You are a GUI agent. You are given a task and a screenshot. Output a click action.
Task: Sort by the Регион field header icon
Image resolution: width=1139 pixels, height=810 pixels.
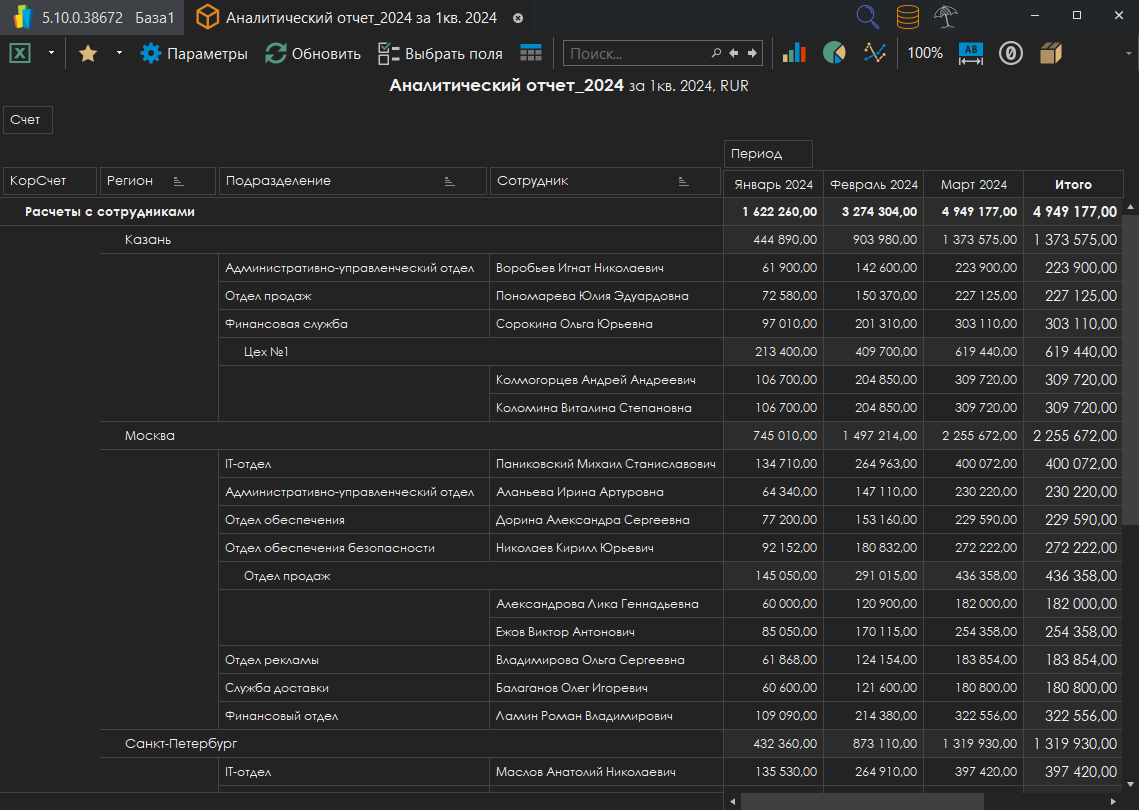pos(179,181)
